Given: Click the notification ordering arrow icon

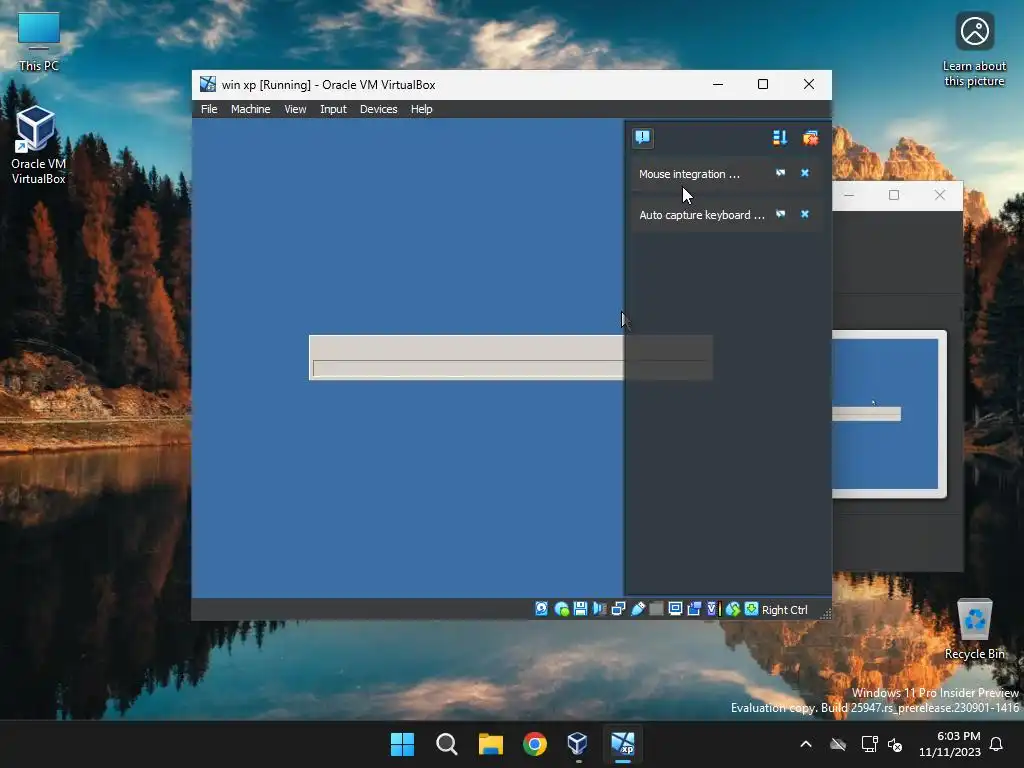Looking at the screenshot, I should pyautogui.click(x=780, y=137).
